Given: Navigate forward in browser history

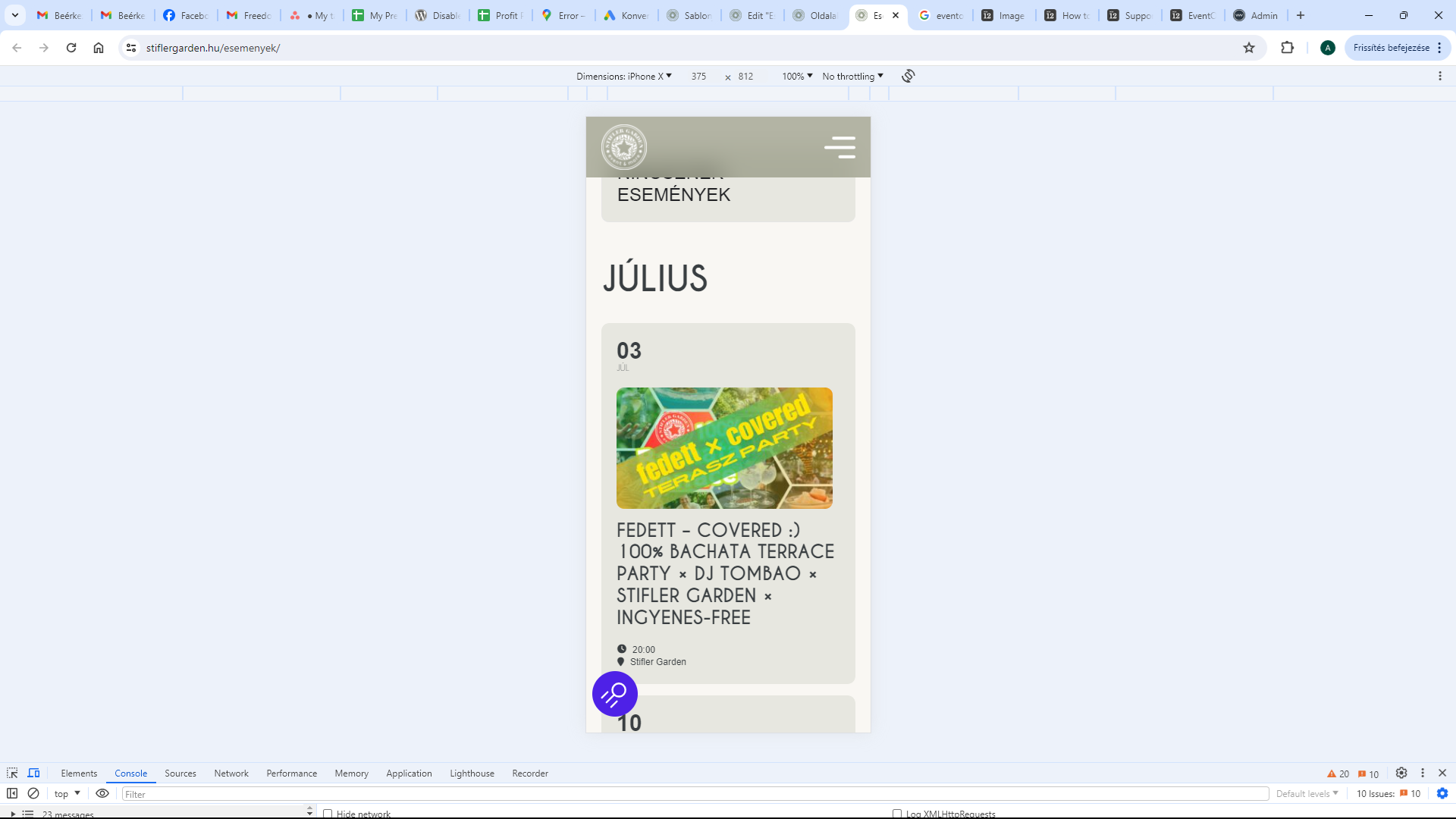Looking at the screenshot, I should click(44, 48).
